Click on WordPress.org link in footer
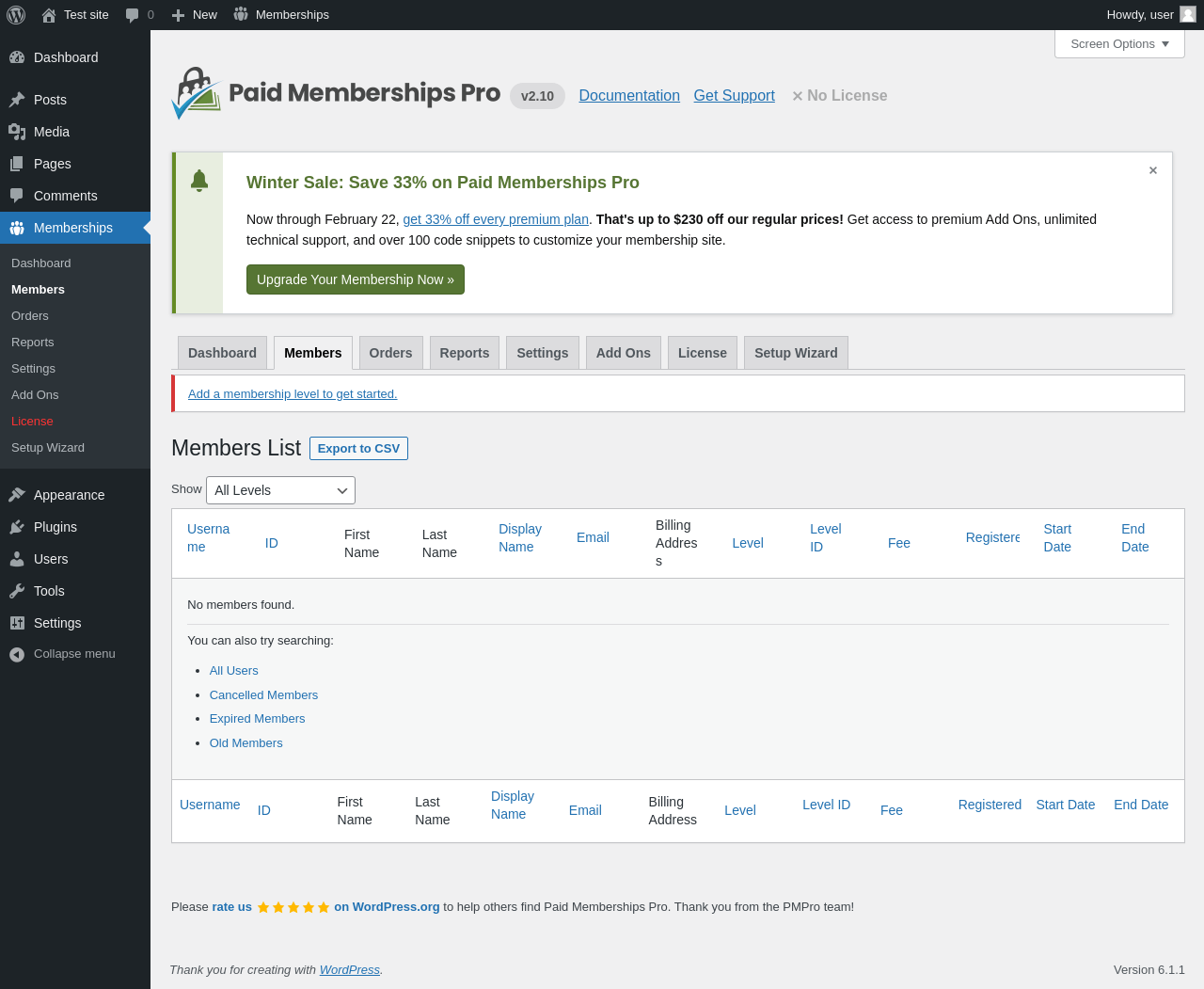The height and width of the screenshot is (989, 1204). [387, 907]
